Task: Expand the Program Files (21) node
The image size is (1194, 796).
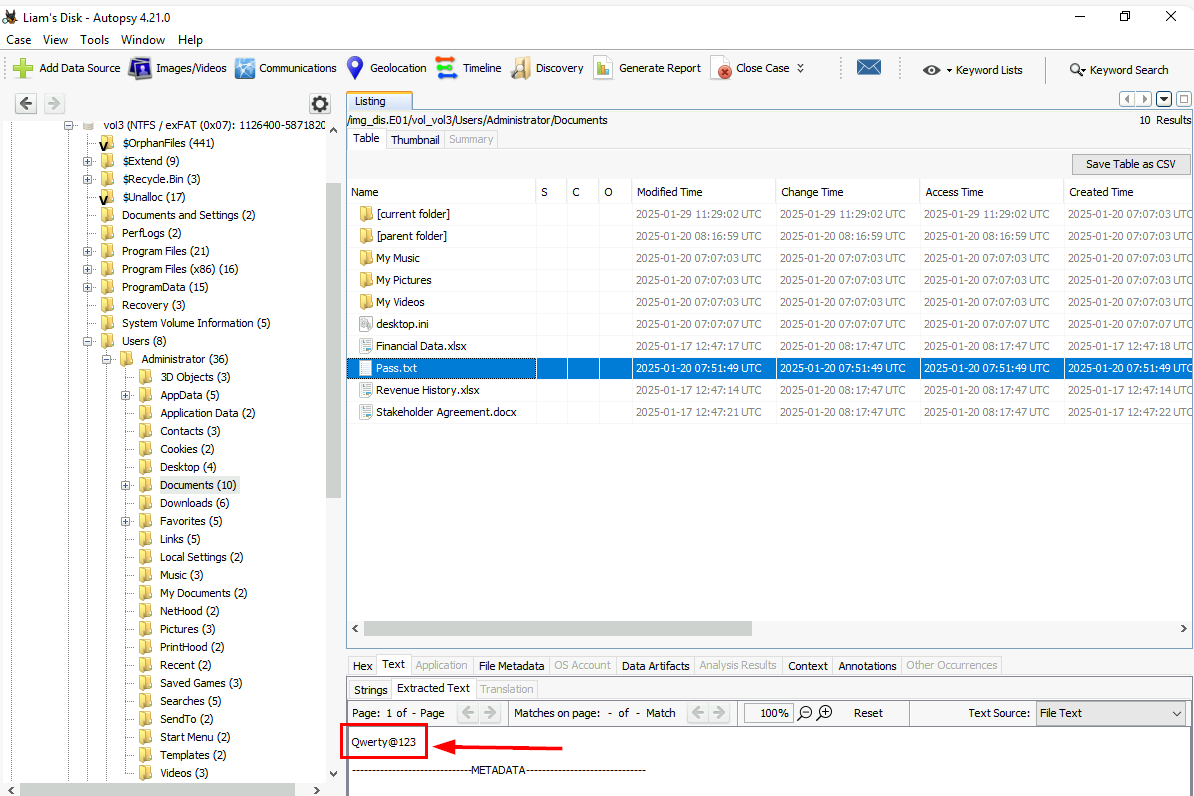Action: [x=88, y=251]
